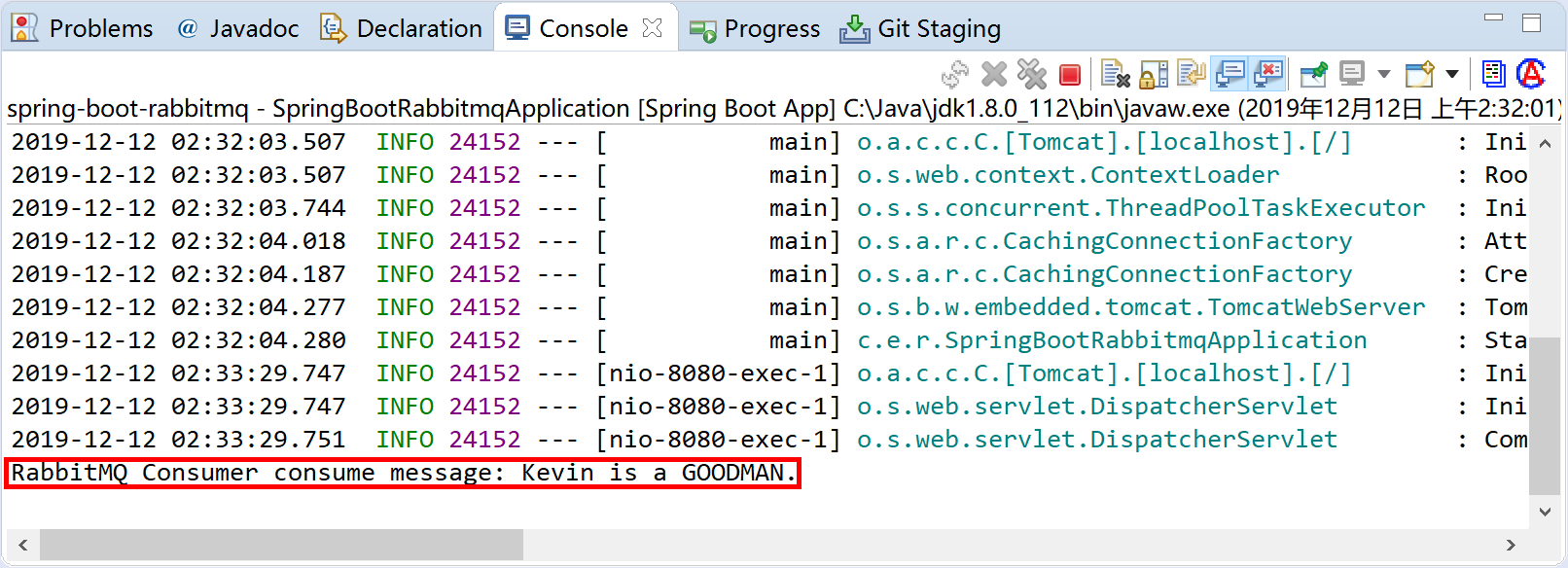The image size is (1568, 568).
Task: Toggle show console when standard error changes
Action: click(x=1268, y=75)
